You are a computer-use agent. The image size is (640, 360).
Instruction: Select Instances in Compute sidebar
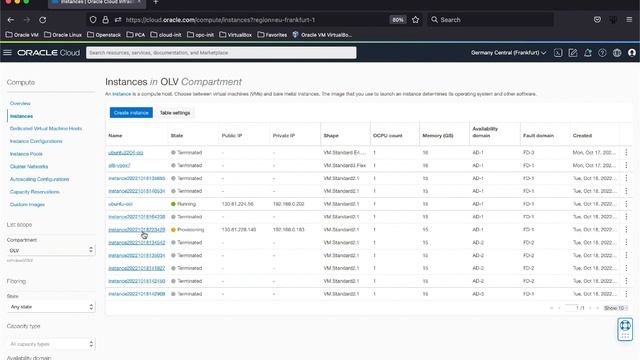click(x=21, y=116)
